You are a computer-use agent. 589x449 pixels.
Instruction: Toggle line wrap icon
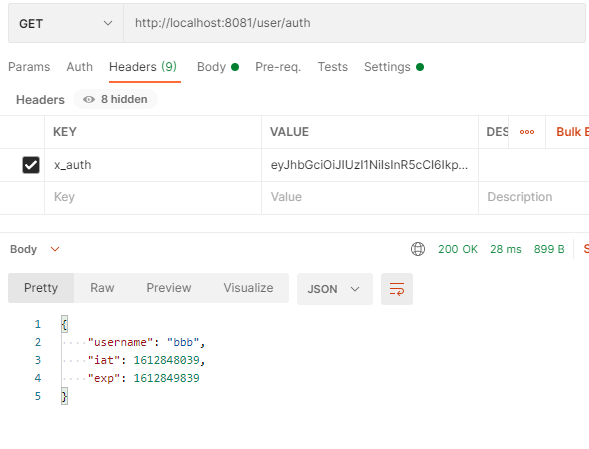click(x=397, y=289)
